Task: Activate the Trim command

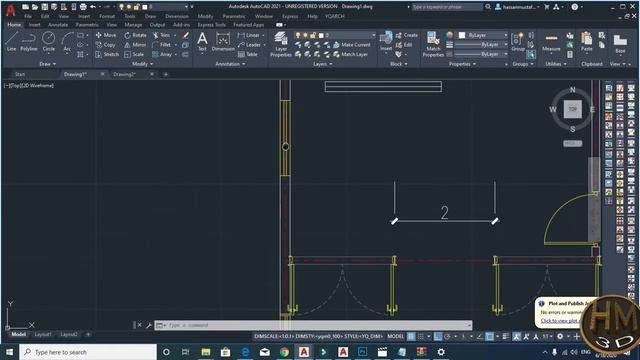Action: tap(162, 35)
